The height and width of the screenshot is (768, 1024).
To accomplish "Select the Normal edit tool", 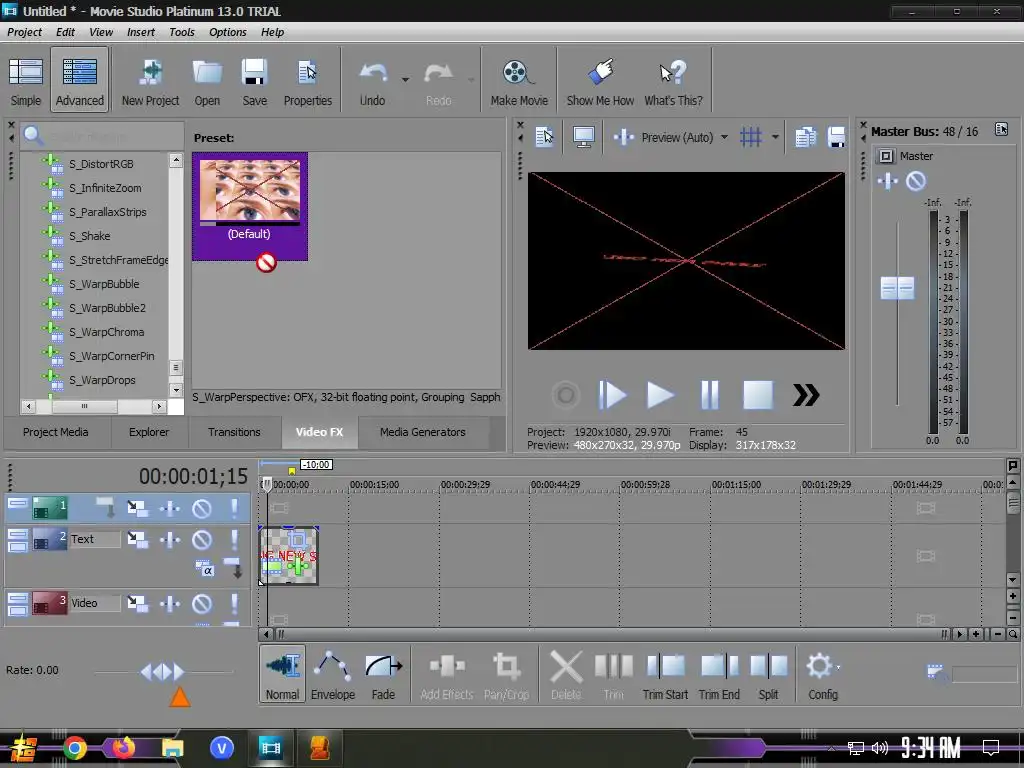I will 282,673.
